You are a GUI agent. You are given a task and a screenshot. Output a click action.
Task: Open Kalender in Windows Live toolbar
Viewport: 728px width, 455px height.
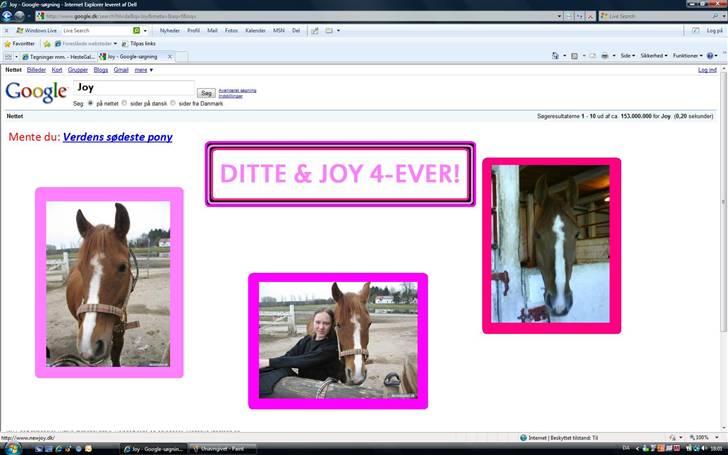coord(255,31)
